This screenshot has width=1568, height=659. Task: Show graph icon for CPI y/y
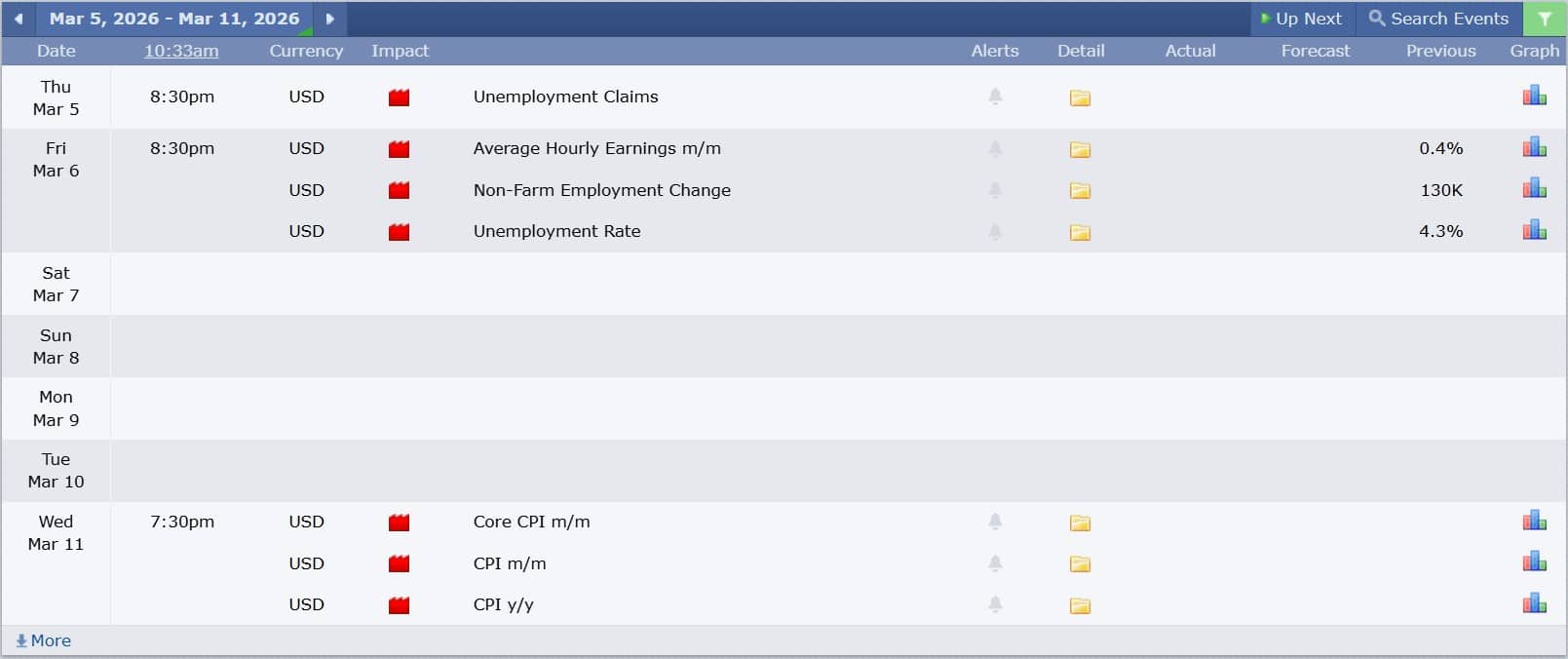pos(1534,603)
